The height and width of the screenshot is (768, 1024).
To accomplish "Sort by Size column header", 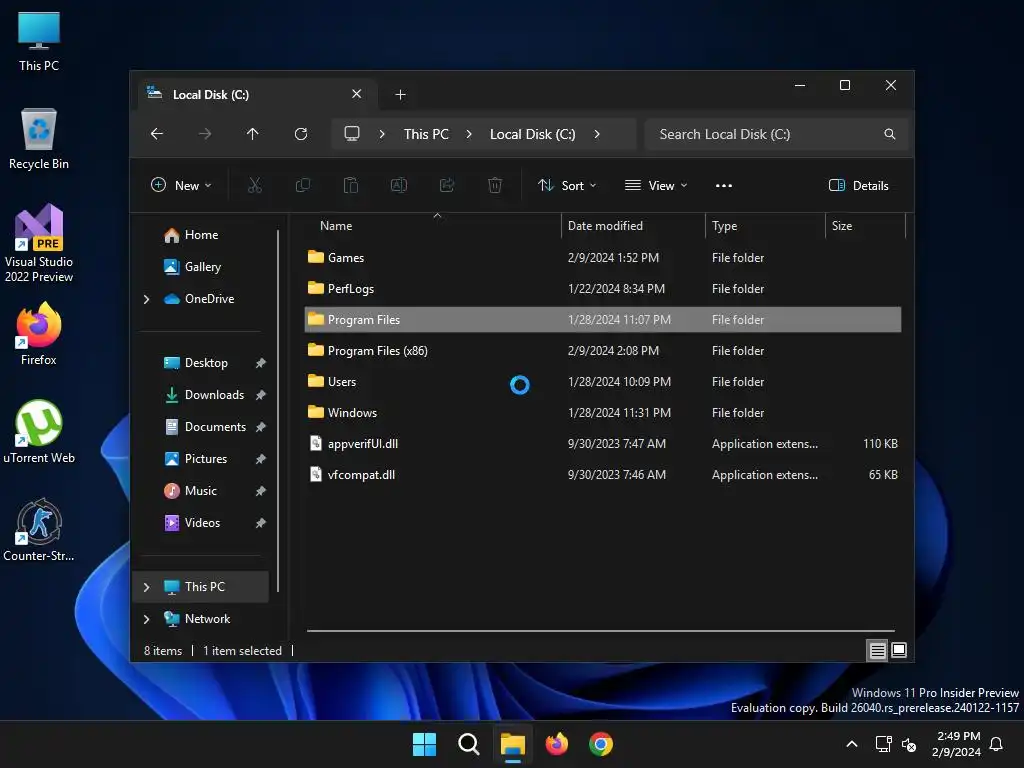I will click(x=865, y=226).
